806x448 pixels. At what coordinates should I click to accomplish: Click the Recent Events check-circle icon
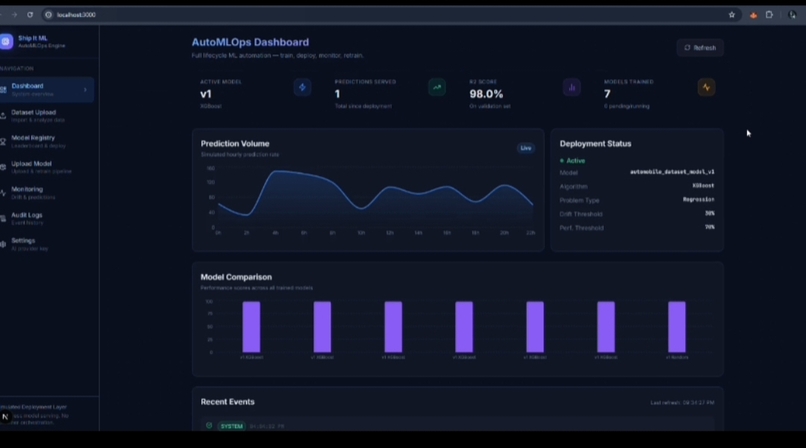tap(209, 425)
